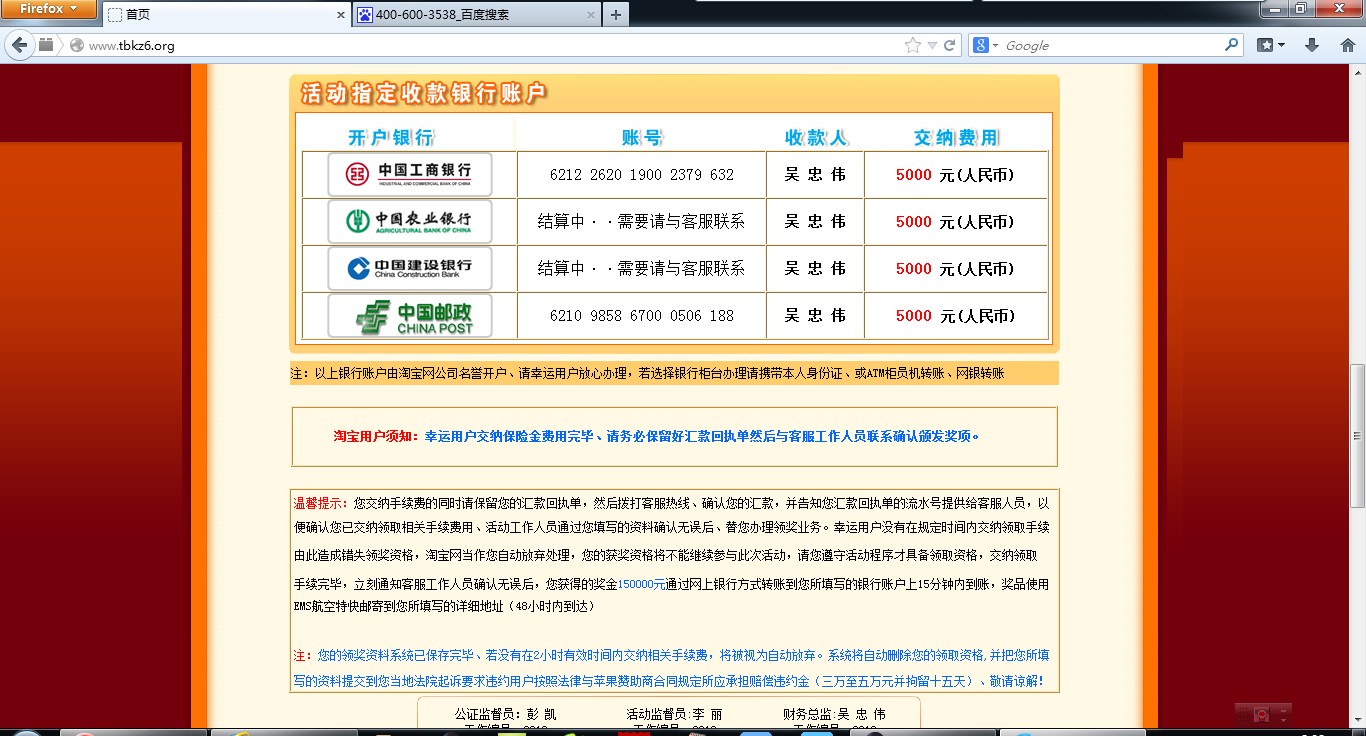The height and width of the screenshot is (736, 1366).
Task: Click the red 温馨提示 label
Action: click(x=321, y=504)
